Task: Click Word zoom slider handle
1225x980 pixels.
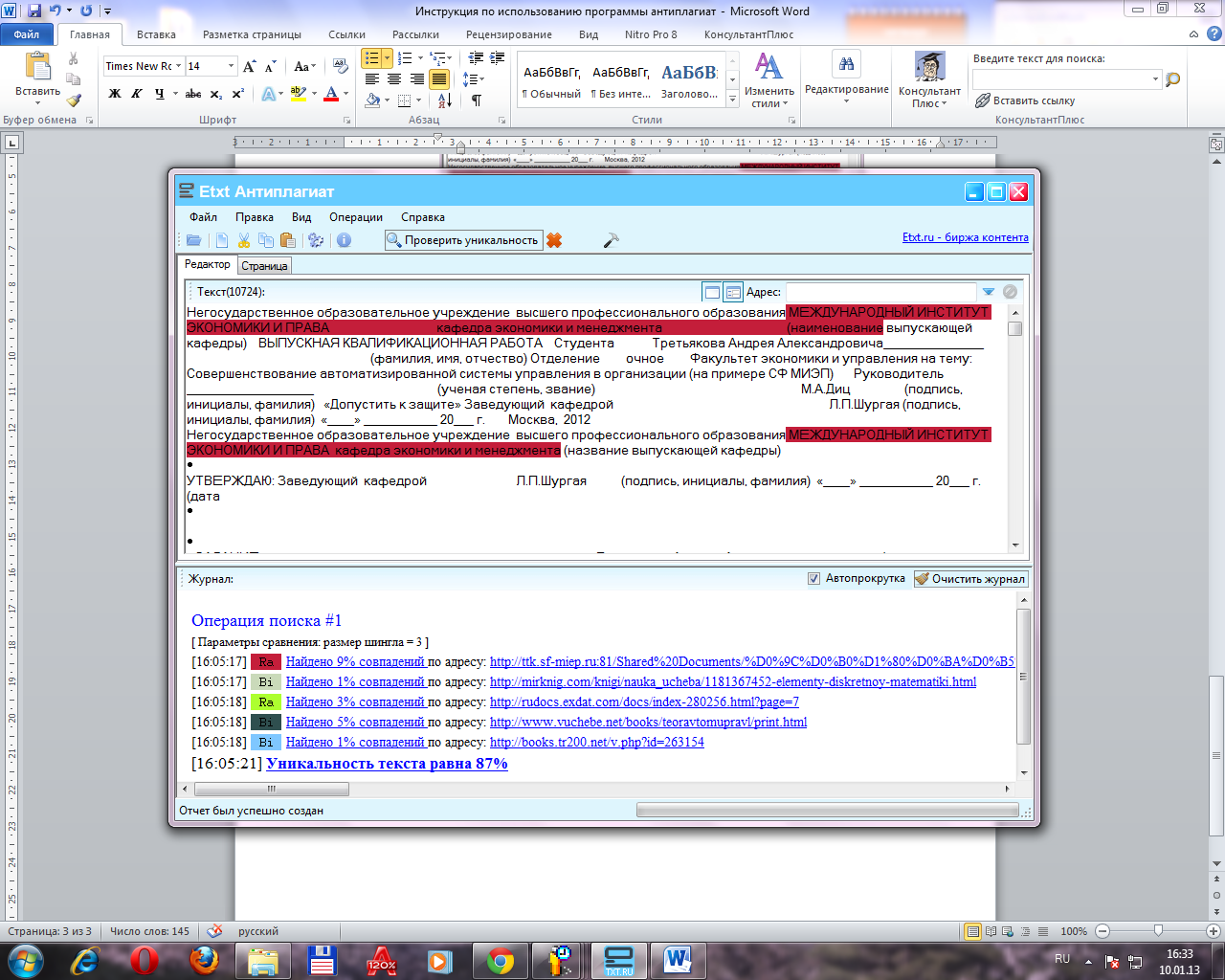Action: click(1159, 930)
